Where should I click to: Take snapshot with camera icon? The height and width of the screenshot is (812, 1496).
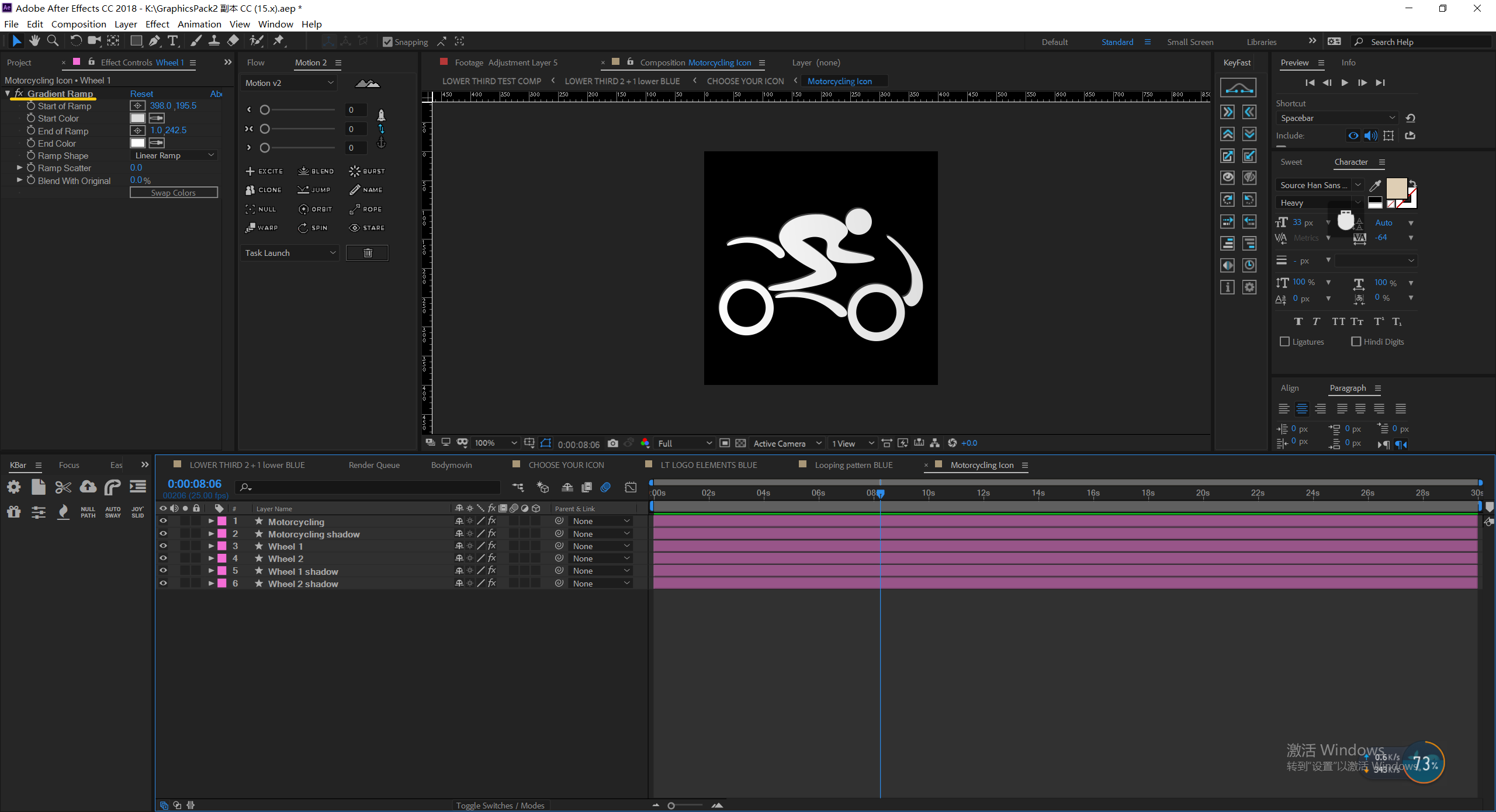click(x=612, y=443)
